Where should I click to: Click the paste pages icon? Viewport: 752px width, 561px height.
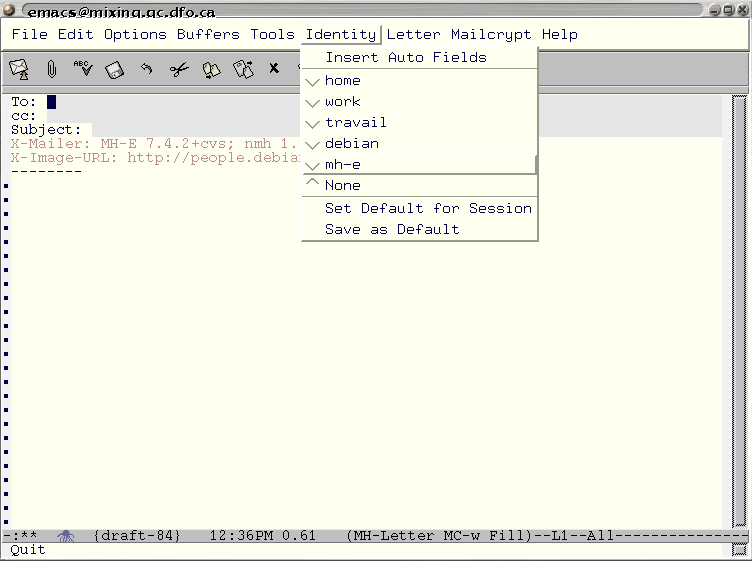(244, 70)
